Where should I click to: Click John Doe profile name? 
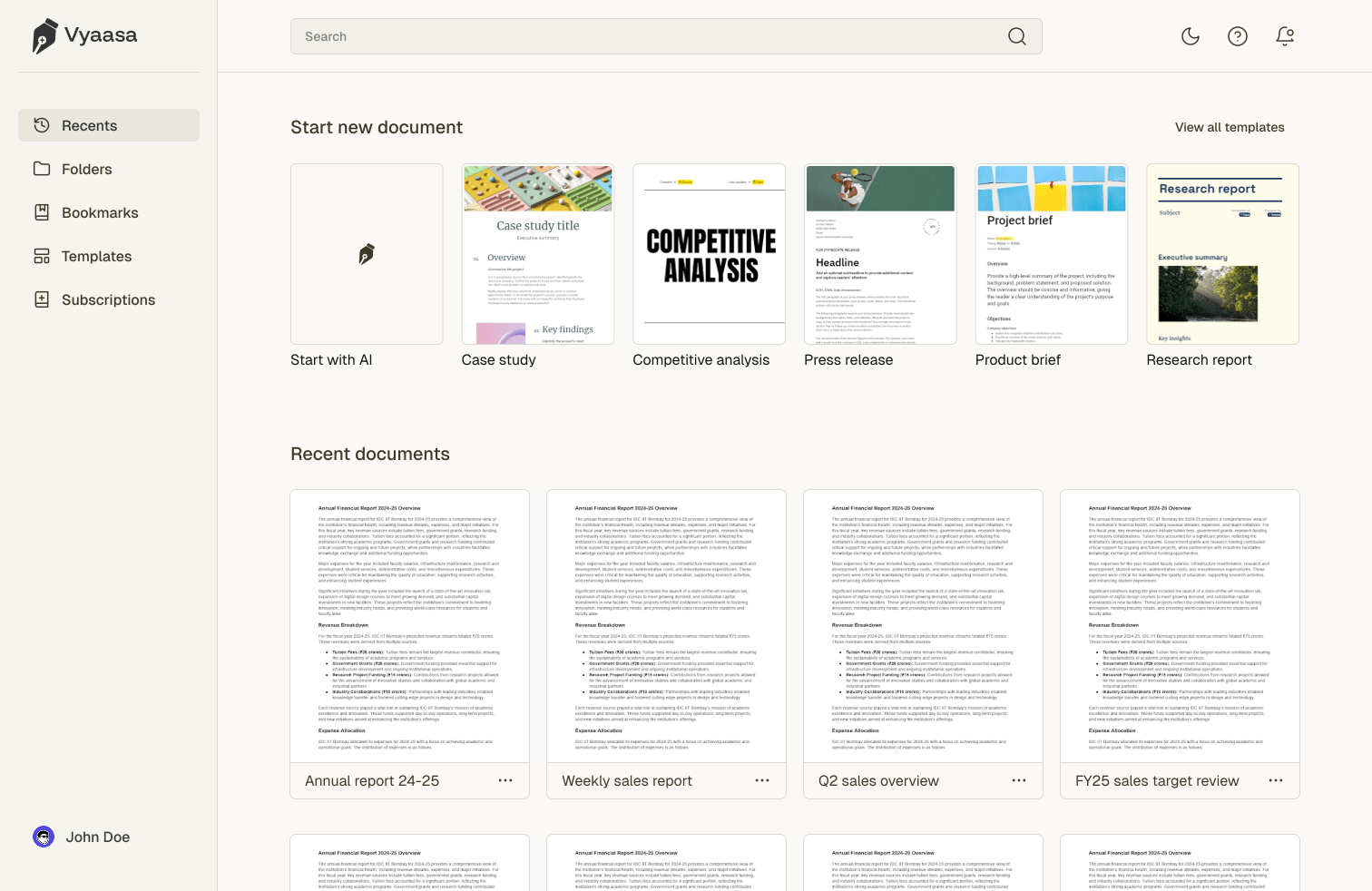click(x=98, y=837)
